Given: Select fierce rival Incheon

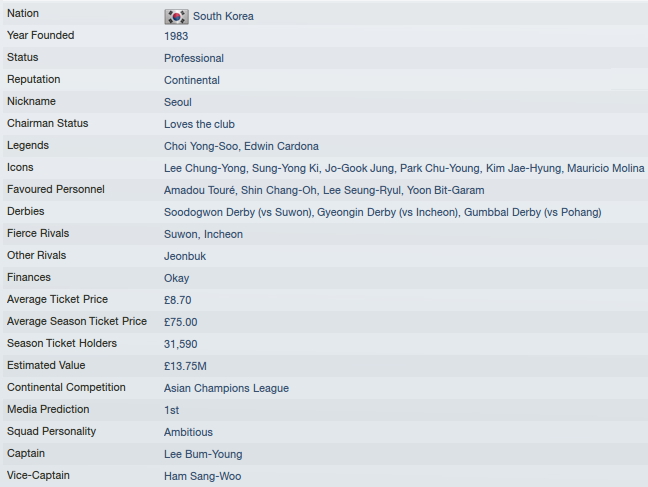Looking at the screenshot, I should [223, 234].
